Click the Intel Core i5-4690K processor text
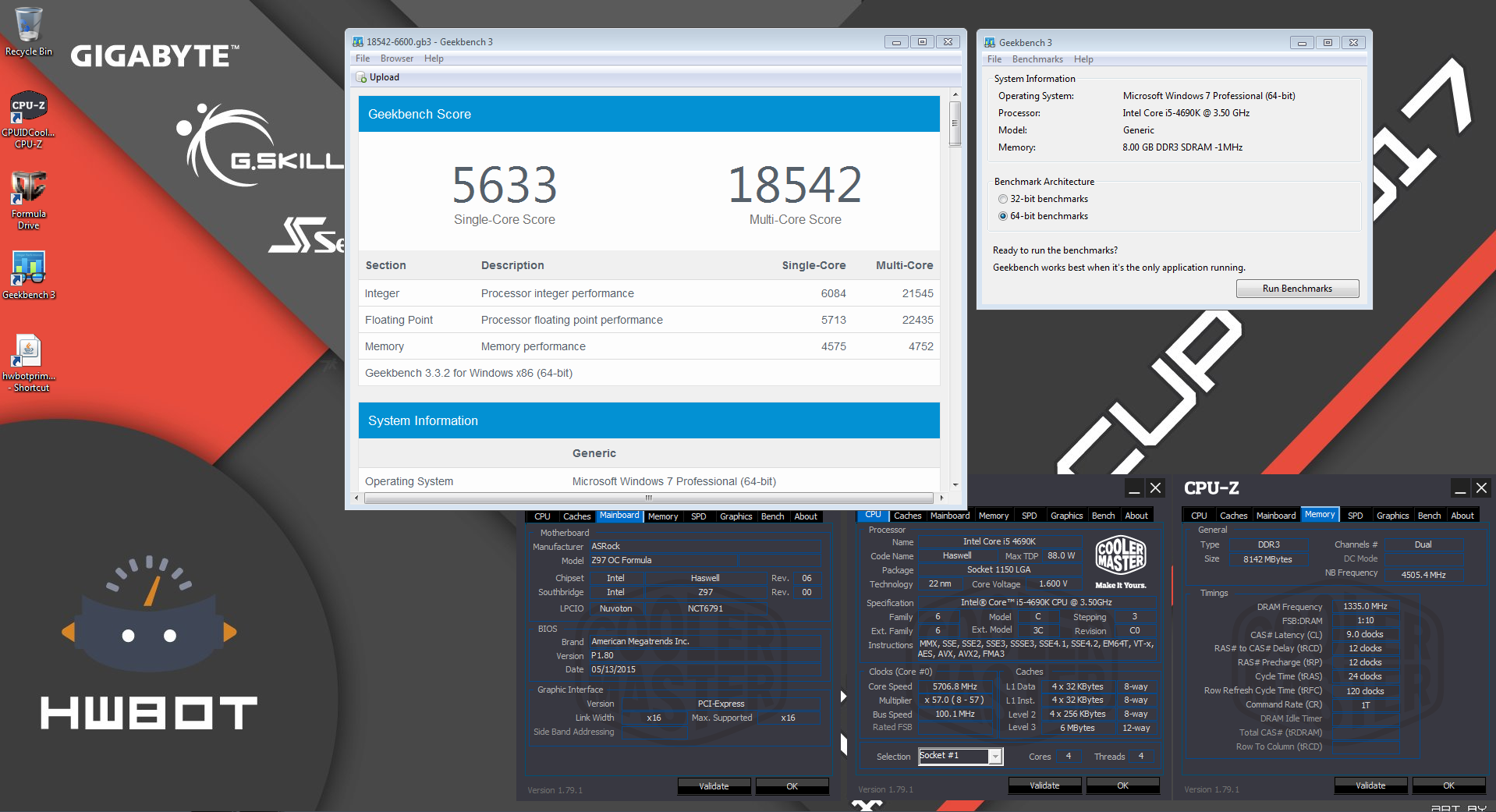Viewport: 1496px width, 812px height. [x=1186, y=113]
